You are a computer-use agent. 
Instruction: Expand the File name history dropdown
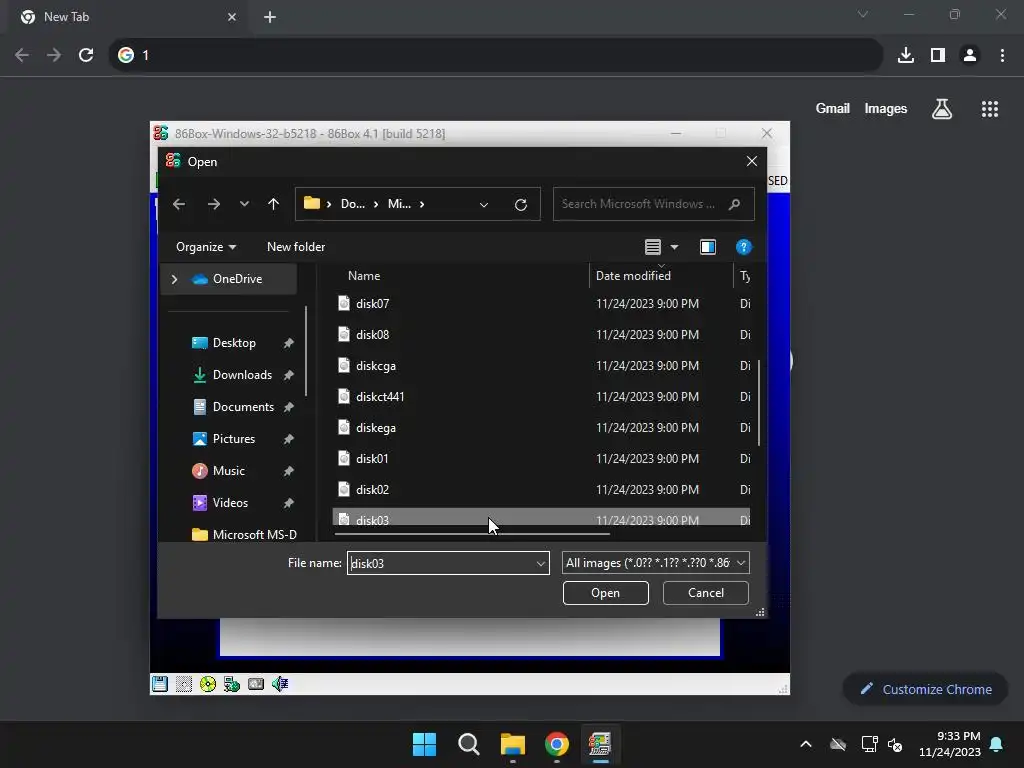click(541, 564)
